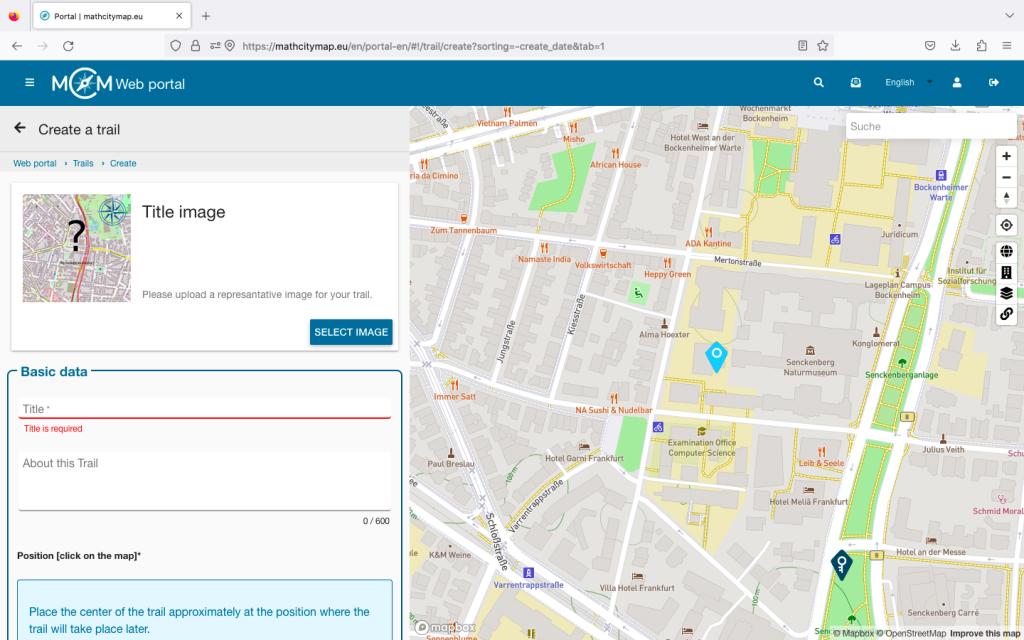Open the inbox messages icon
Screen dimensions: 1024x640
tap(855, 83)
